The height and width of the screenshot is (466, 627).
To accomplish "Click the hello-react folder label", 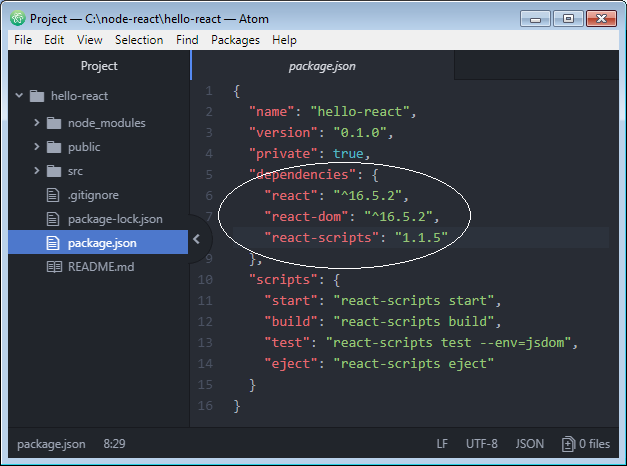I will (x=79, y=96).
